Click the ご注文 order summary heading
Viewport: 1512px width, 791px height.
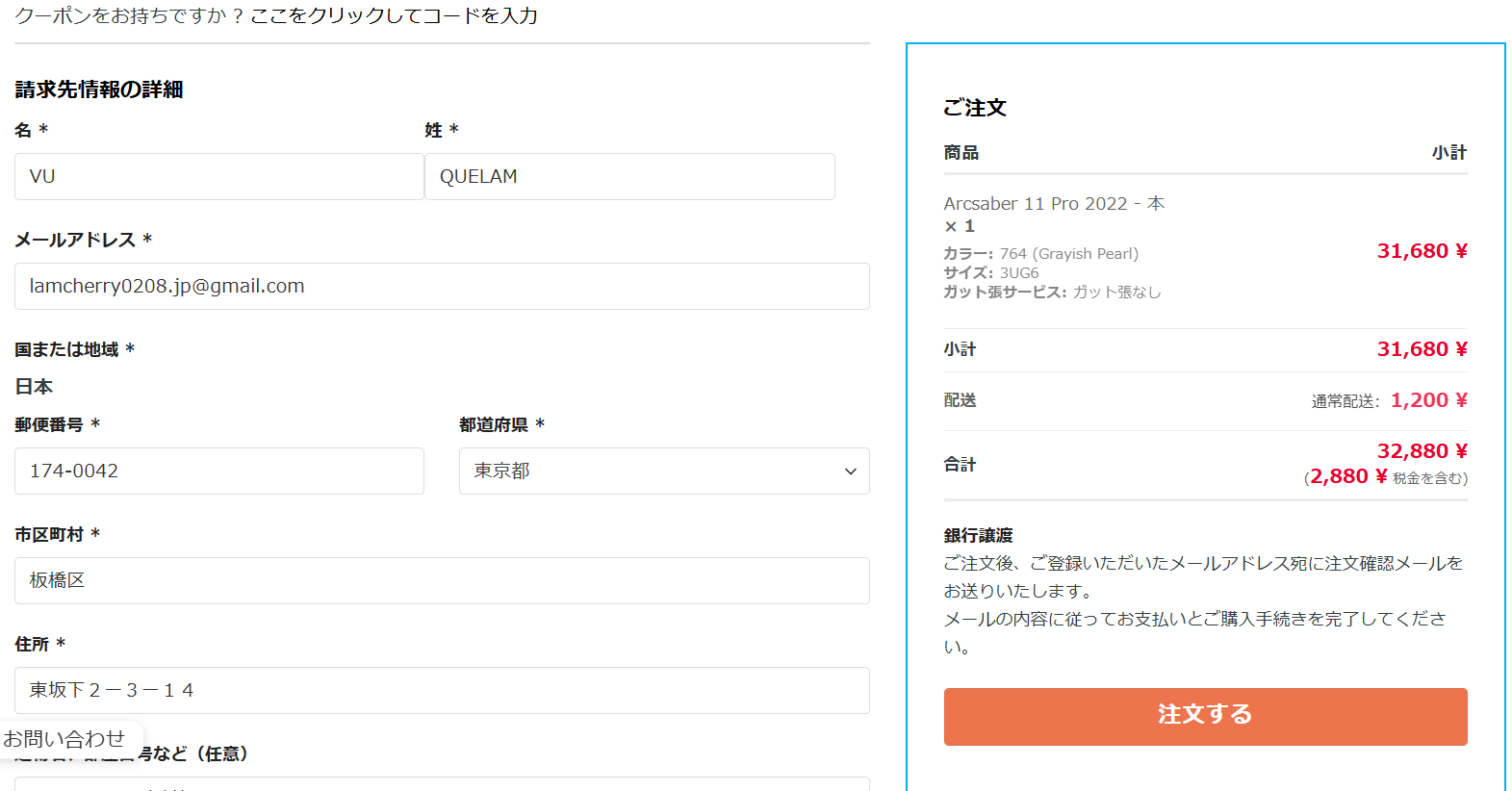tap(974, 108)
